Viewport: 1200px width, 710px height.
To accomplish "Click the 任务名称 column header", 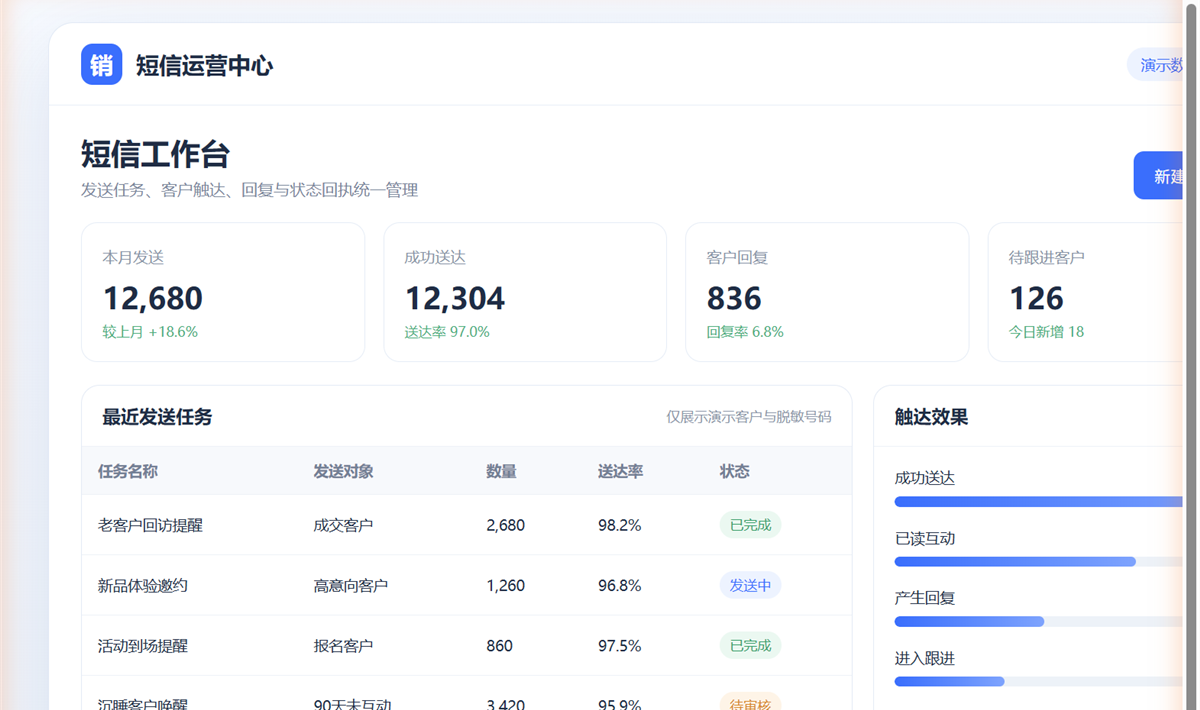I will 128,471.
